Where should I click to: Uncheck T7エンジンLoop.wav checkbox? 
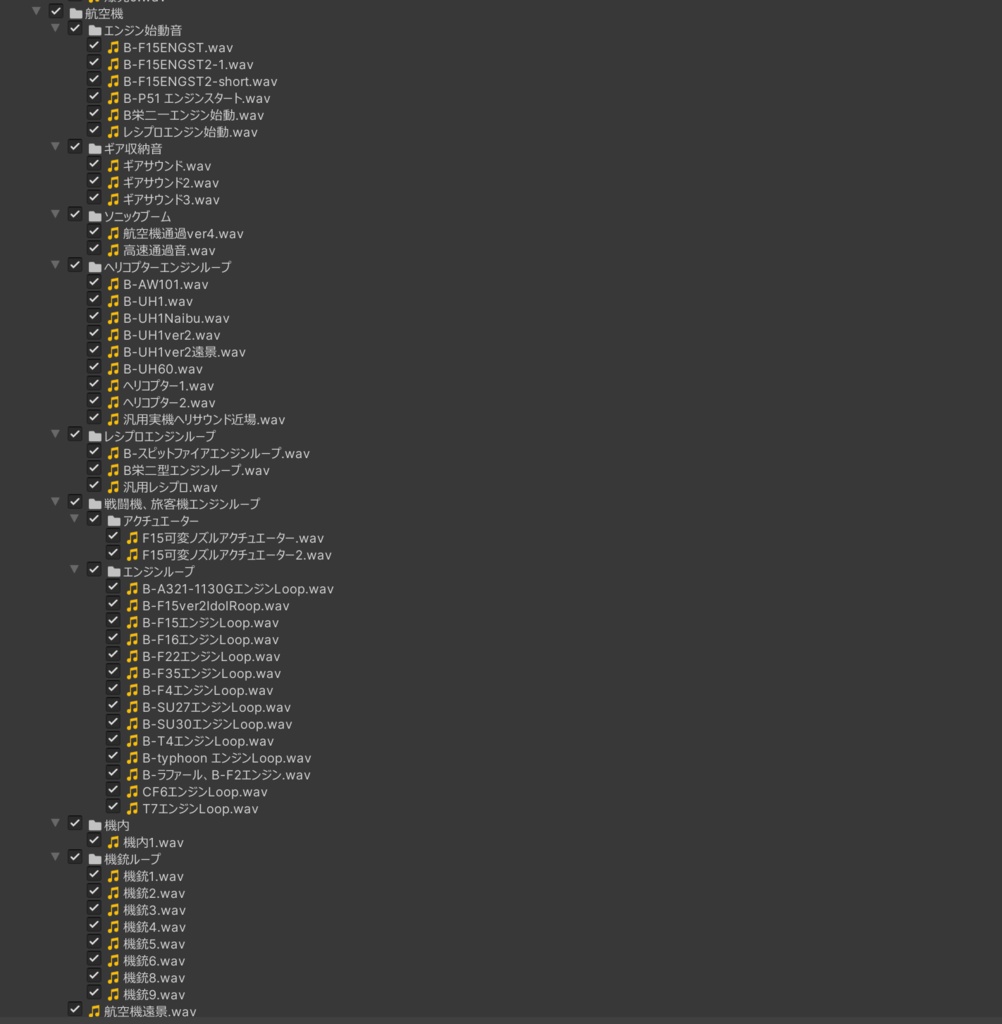(x=113, y=807)
